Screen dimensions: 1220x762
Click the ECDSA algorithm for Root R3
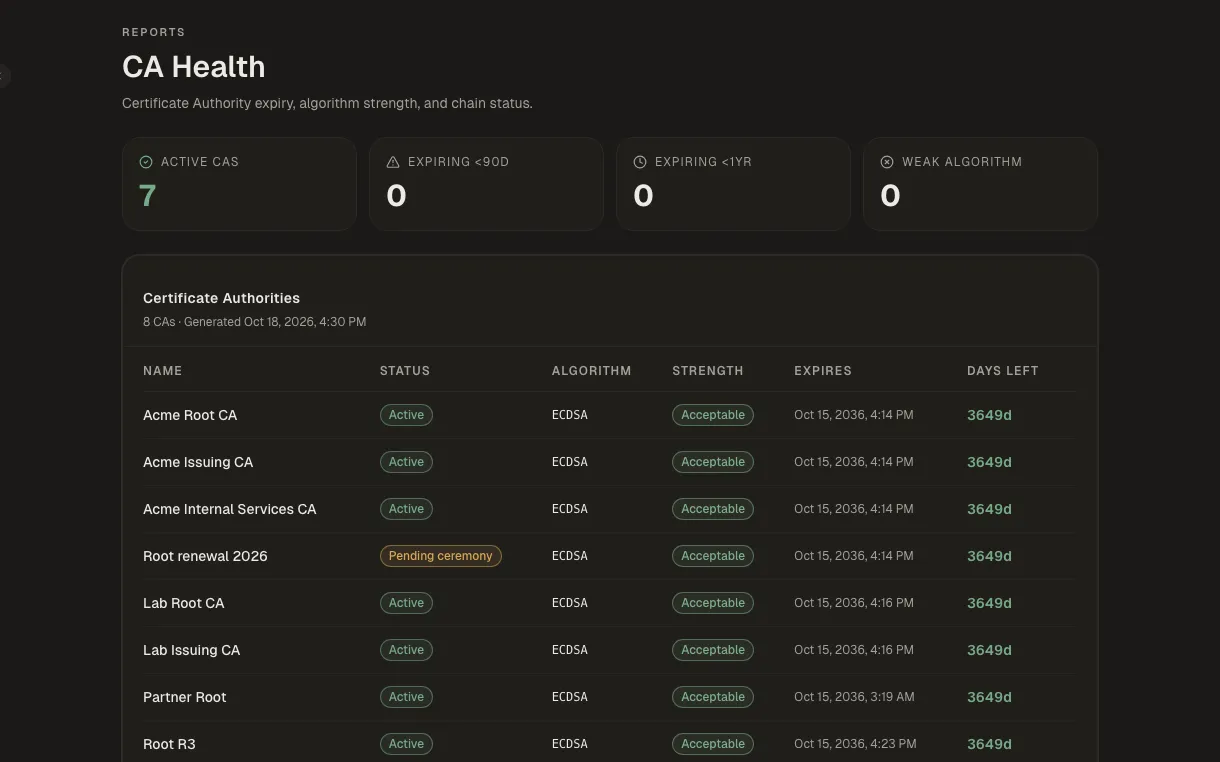[x=570, y=744]
